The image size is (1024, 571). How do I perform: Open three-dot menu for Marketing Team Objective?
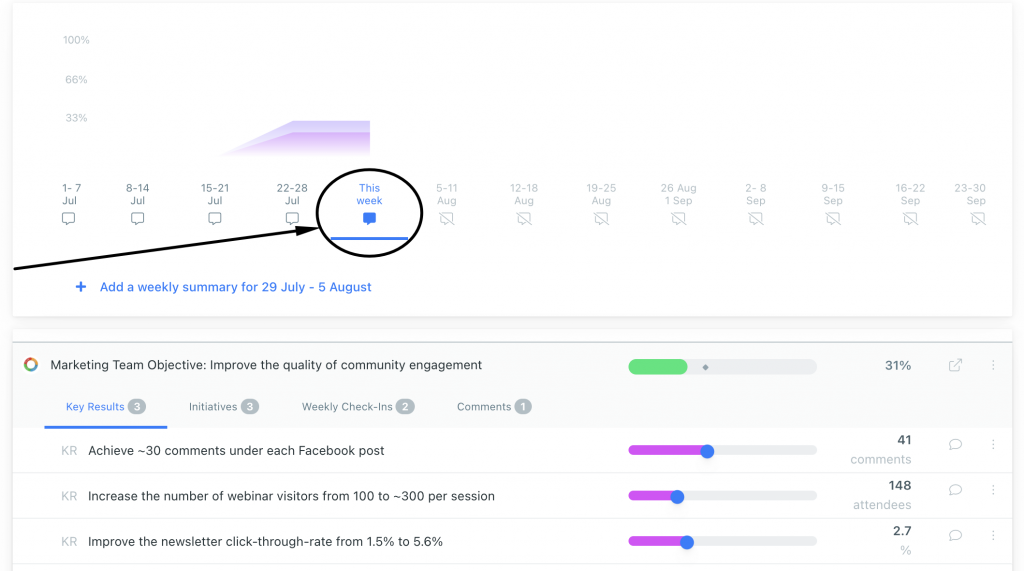[x=993, y=365]
